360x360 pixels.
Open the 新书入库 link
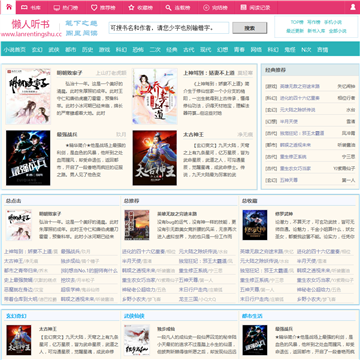click(316, 31)
